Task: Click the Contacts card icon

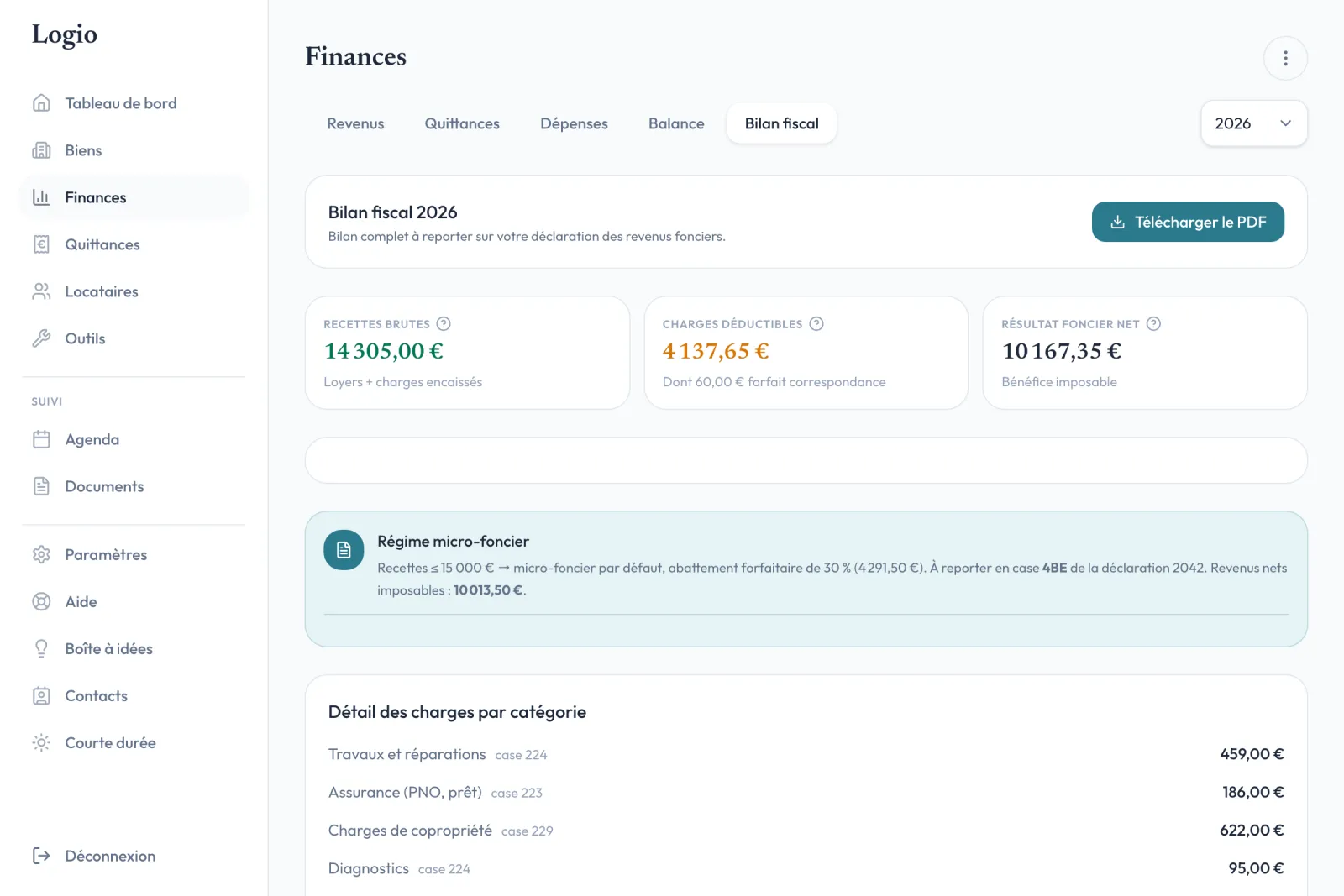Action: click(41, 695)
